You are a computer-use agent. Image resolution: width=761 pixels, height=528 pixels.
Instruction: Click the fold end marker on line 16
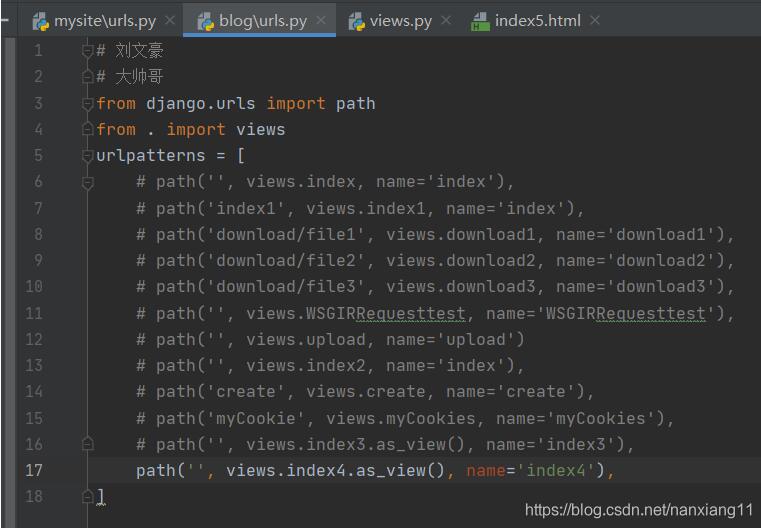pyautogui.click(x=88, y=443)
